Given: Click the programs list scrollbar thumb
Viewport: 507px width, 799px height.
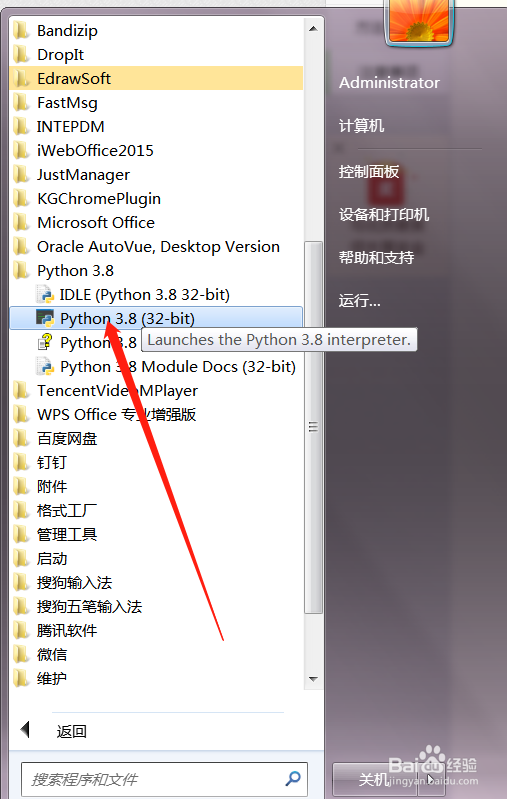Looking at the screenshot, I should click(x=313, y=427).
